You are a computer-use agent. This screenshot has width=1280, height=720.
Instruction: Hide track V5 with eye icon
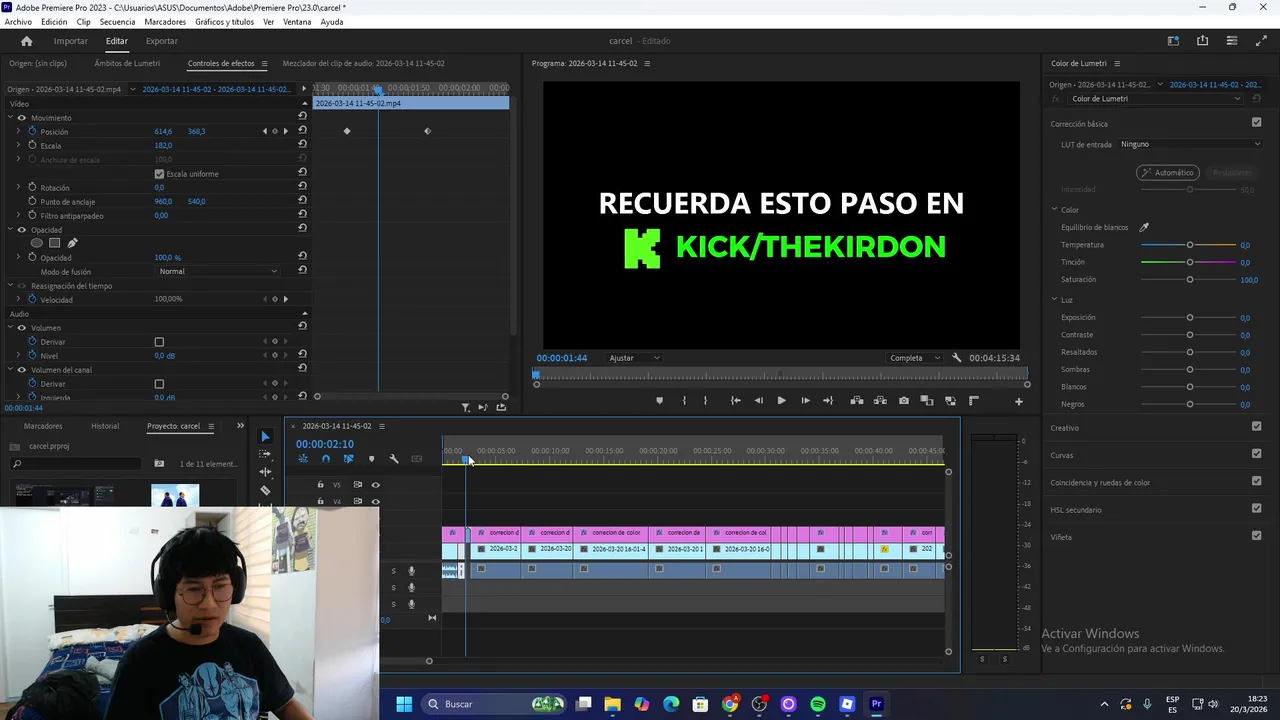pos(376,485)
